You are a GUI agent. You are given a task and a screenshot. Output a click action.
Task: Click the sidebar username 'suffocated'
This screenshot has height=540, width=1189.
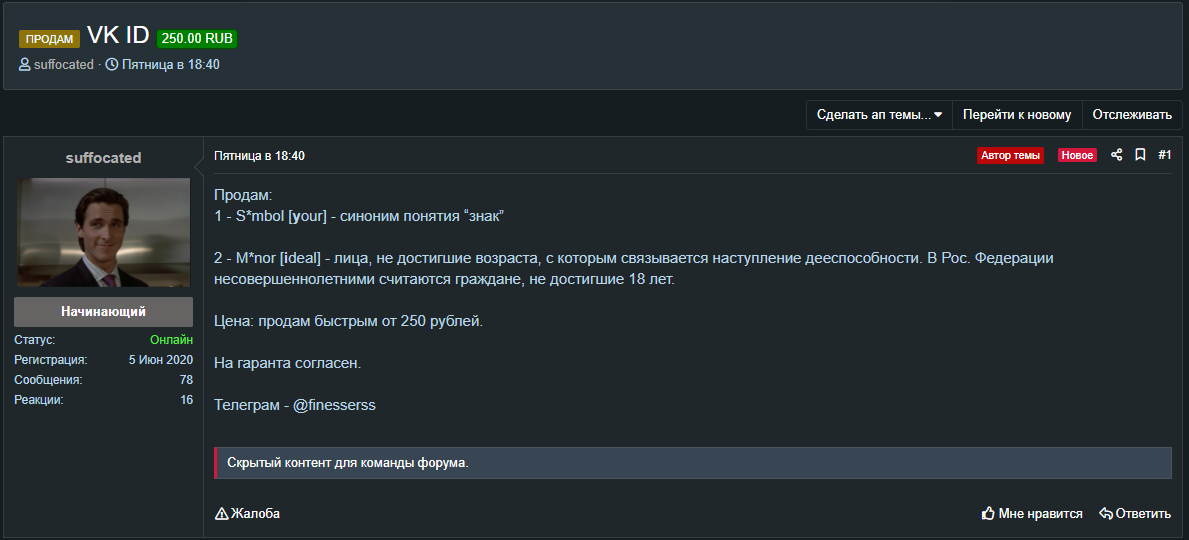103,158
